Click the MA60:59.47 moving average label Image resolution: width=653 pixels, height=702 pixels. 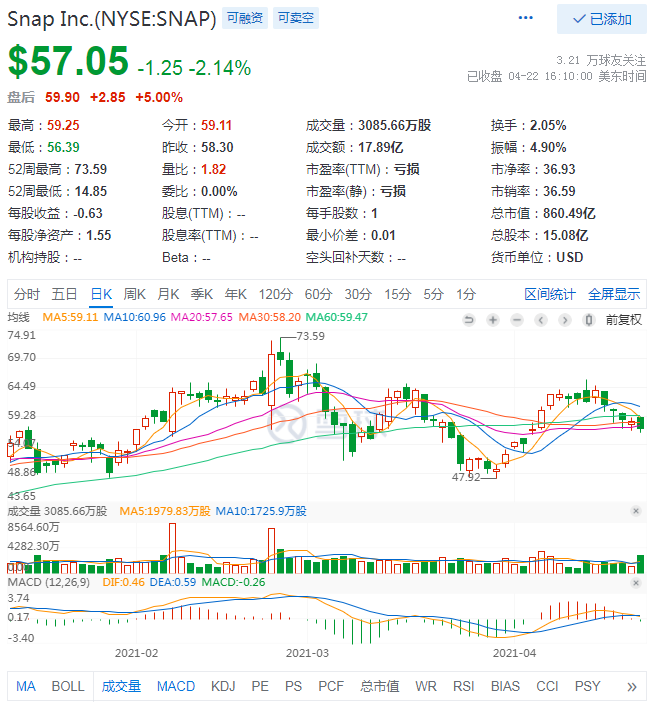coord(337,317)
